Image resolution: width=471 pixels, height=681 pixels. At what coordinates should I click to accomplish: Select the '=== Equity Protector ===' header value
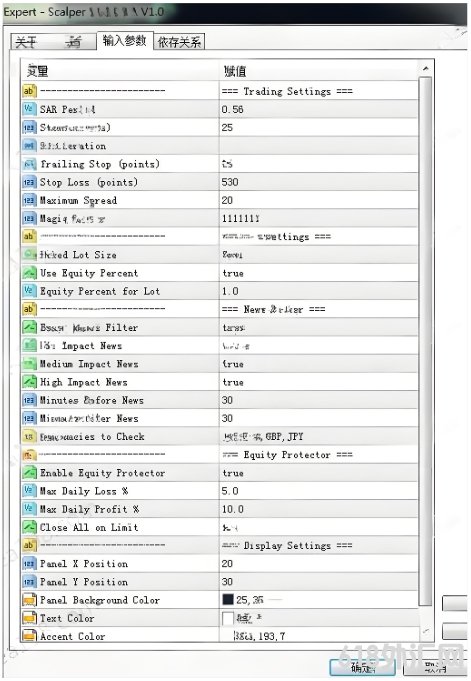pyautogui.click(x=318, y=455)
